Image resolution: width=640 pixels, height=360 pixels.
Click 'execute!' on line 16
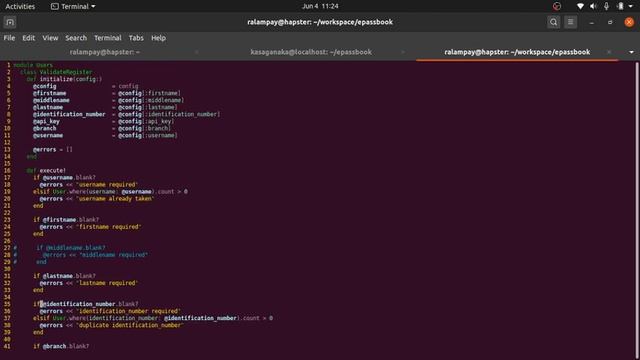pyautogui.click(x=53, y=170)
